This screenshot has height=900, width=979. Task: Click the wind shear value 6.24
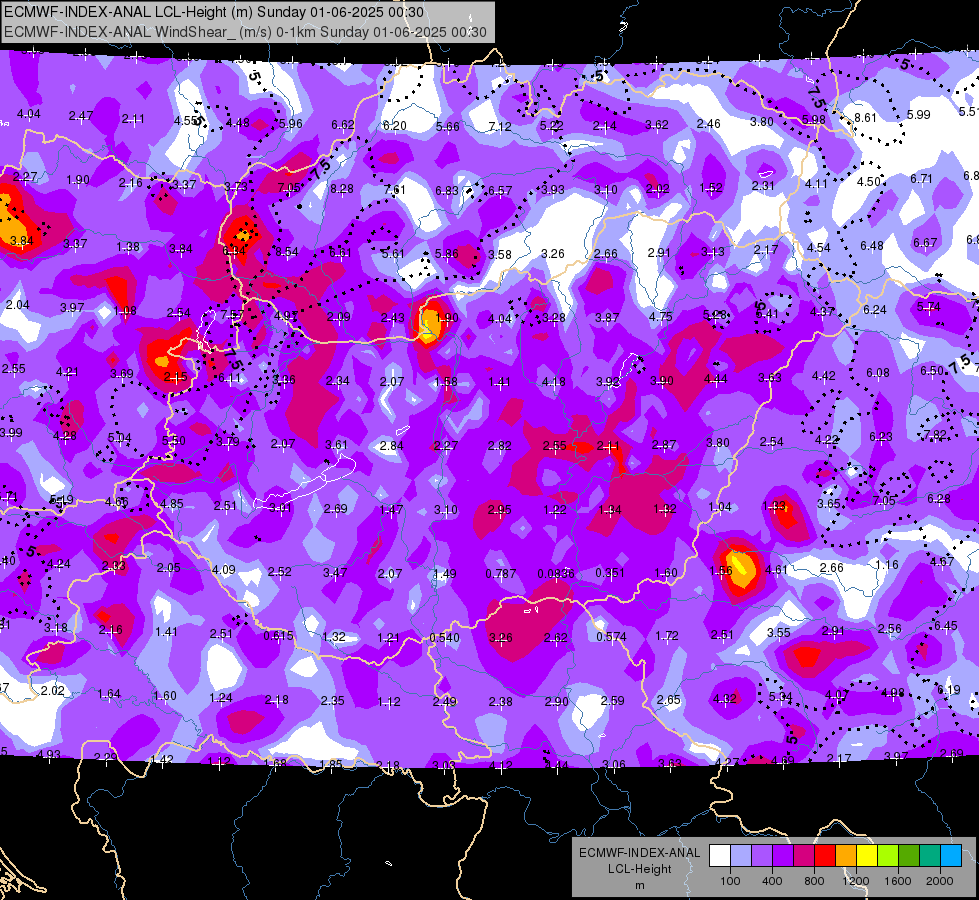click(875, 309)
